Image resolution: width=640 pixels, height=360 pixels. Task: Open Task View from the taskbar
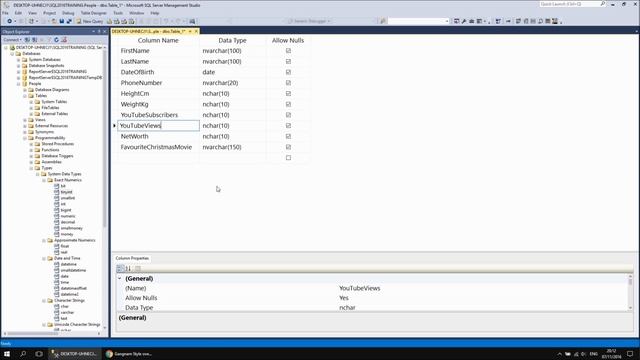click(39, 354)
